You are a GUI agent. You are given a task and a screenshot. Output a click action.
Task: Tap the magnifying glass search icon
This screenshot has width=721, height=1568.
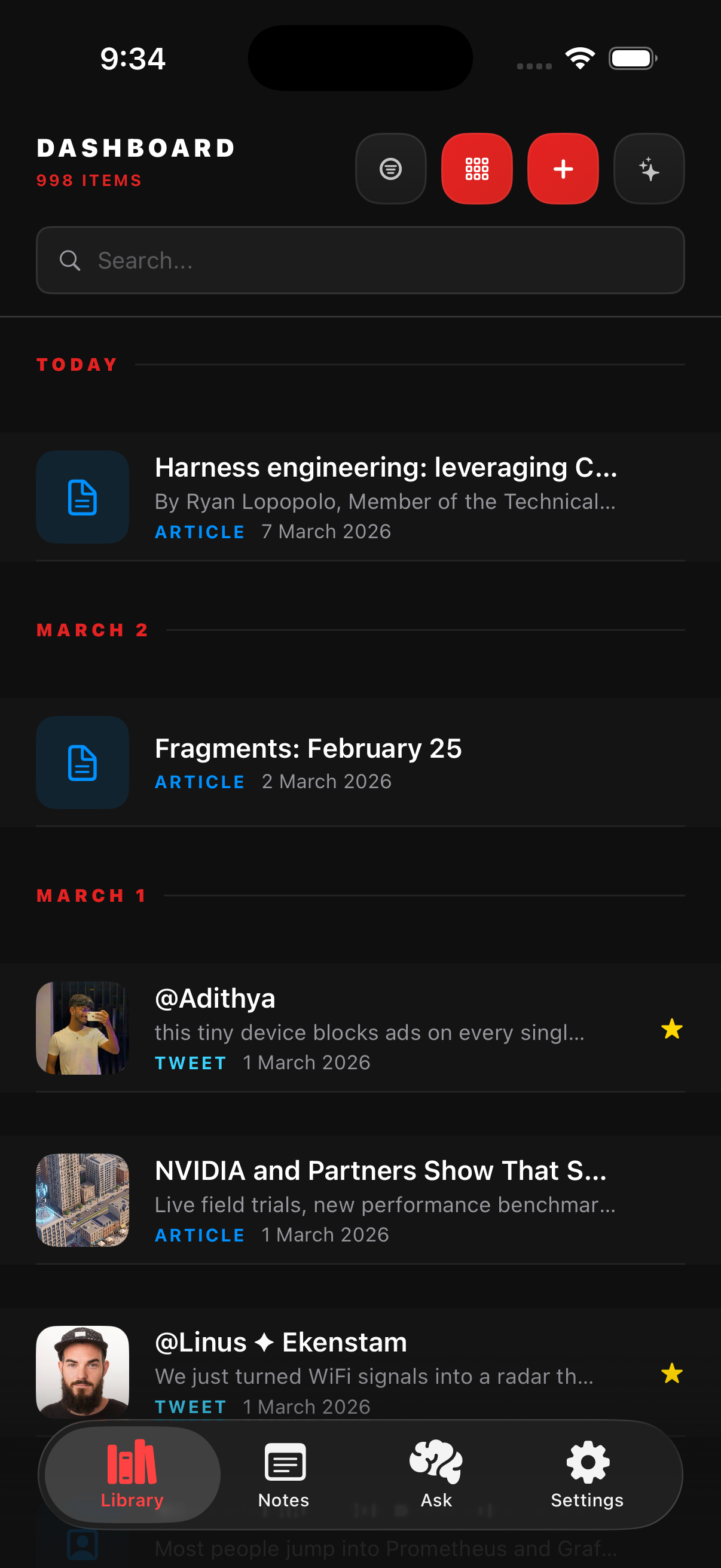(x=70, y=261)
